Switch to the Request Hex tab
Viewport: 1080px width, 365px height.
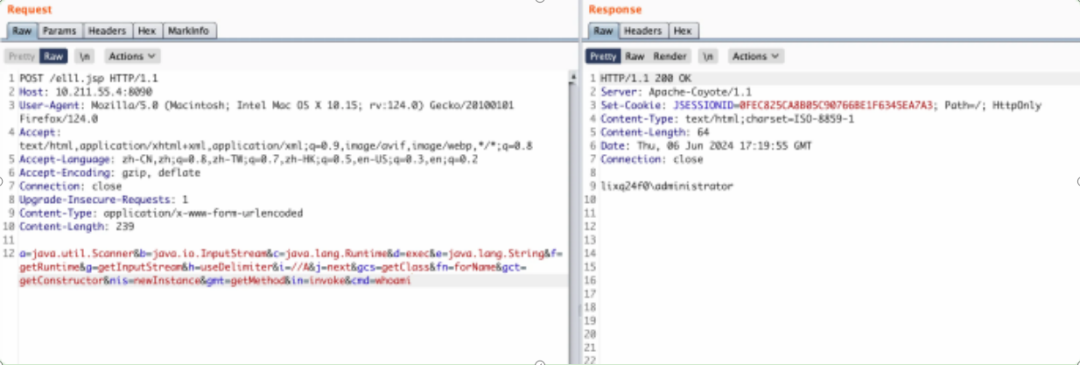tap(147, 31)
